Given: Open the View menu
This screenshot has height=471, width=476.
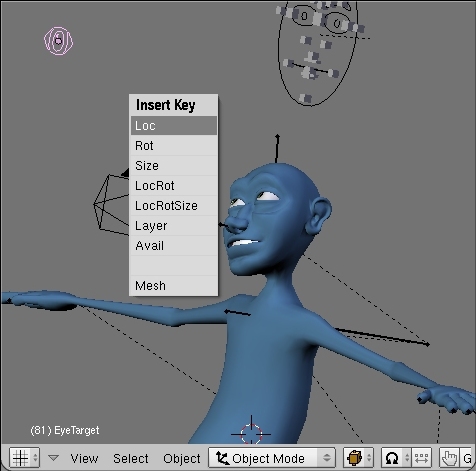Looking at the screenshot, I should (84, 458).
